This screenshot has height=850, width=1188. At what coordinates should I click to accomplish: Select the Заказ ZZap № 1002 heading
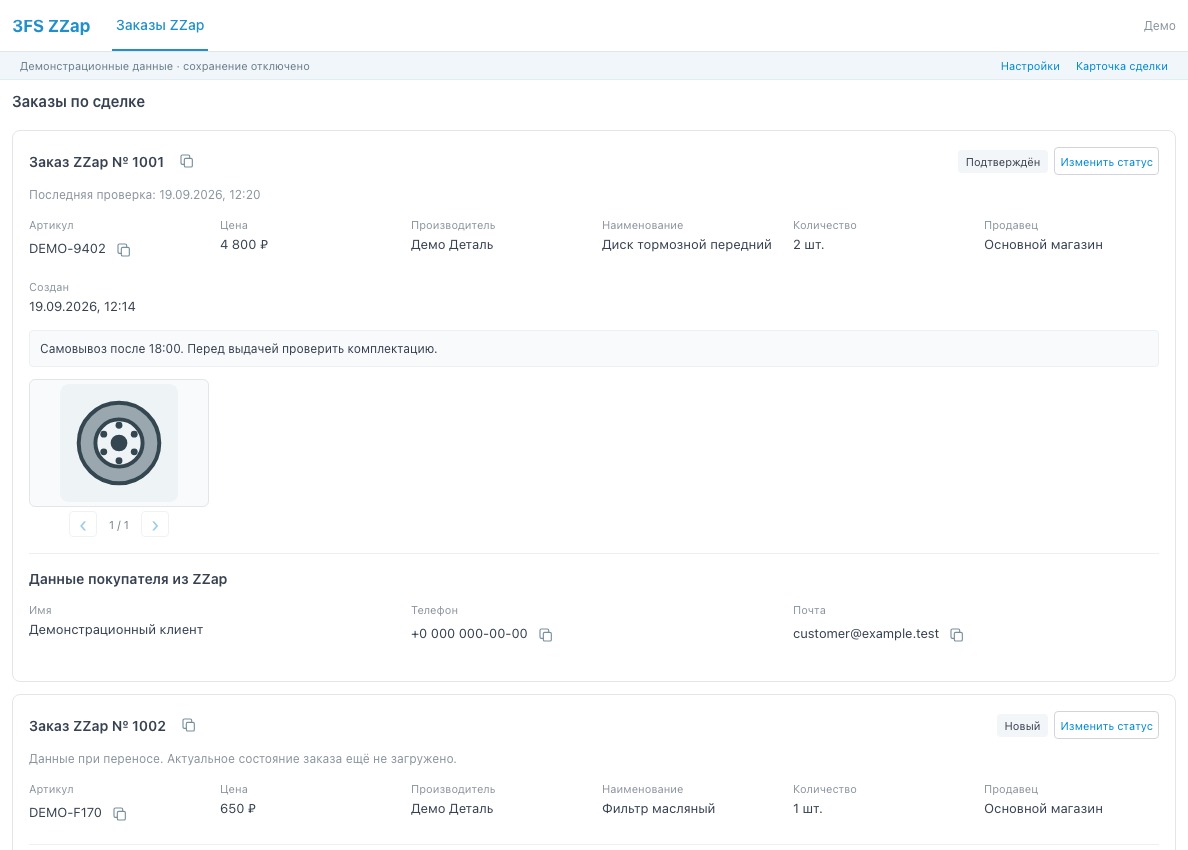(97, 726)
